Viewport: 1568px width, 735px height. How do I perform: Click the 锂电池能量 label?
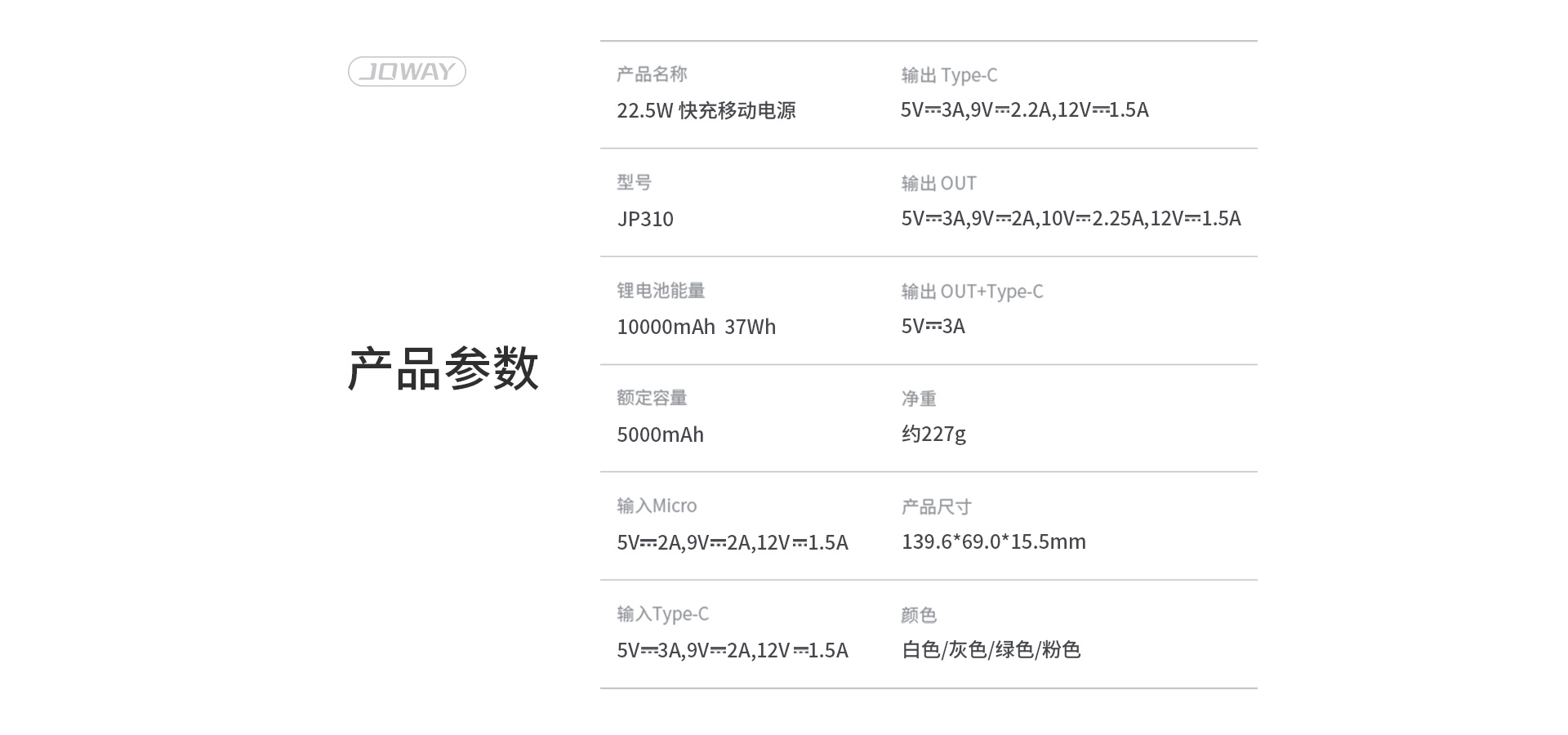(x=661, y=290)
